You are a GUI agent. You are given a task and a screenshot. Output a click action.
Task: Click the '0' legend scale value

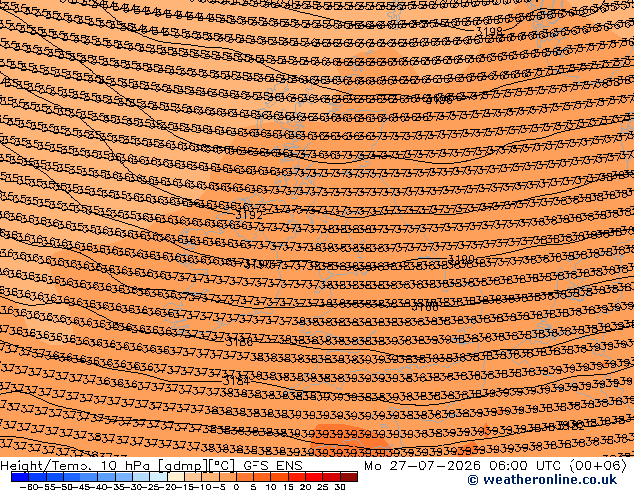237,486
